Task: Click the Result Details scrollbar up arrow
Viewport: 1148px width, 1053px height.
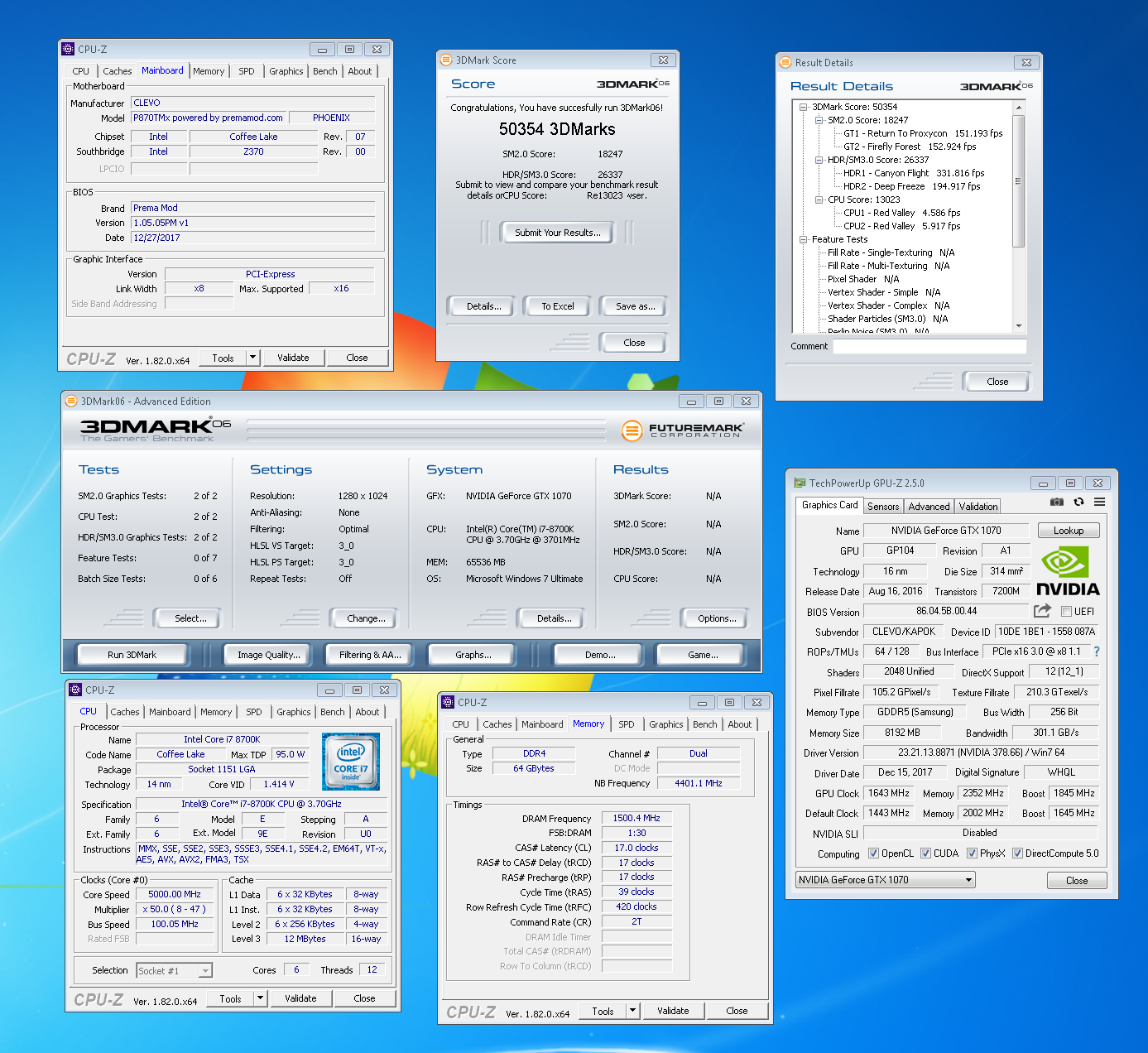Action: [x=1019, y=108]
